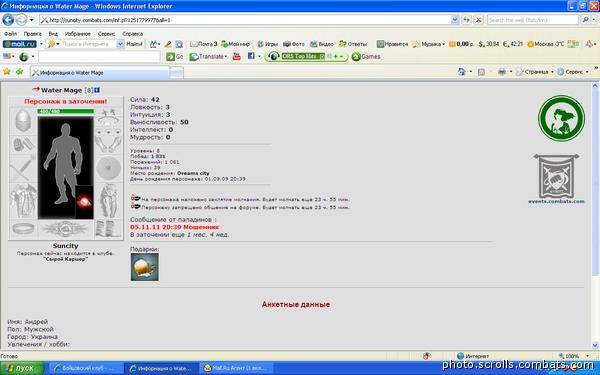This screenshot has height=375, width=600.
Task: Click the search magnifier icon
Action: coord(585,20)
